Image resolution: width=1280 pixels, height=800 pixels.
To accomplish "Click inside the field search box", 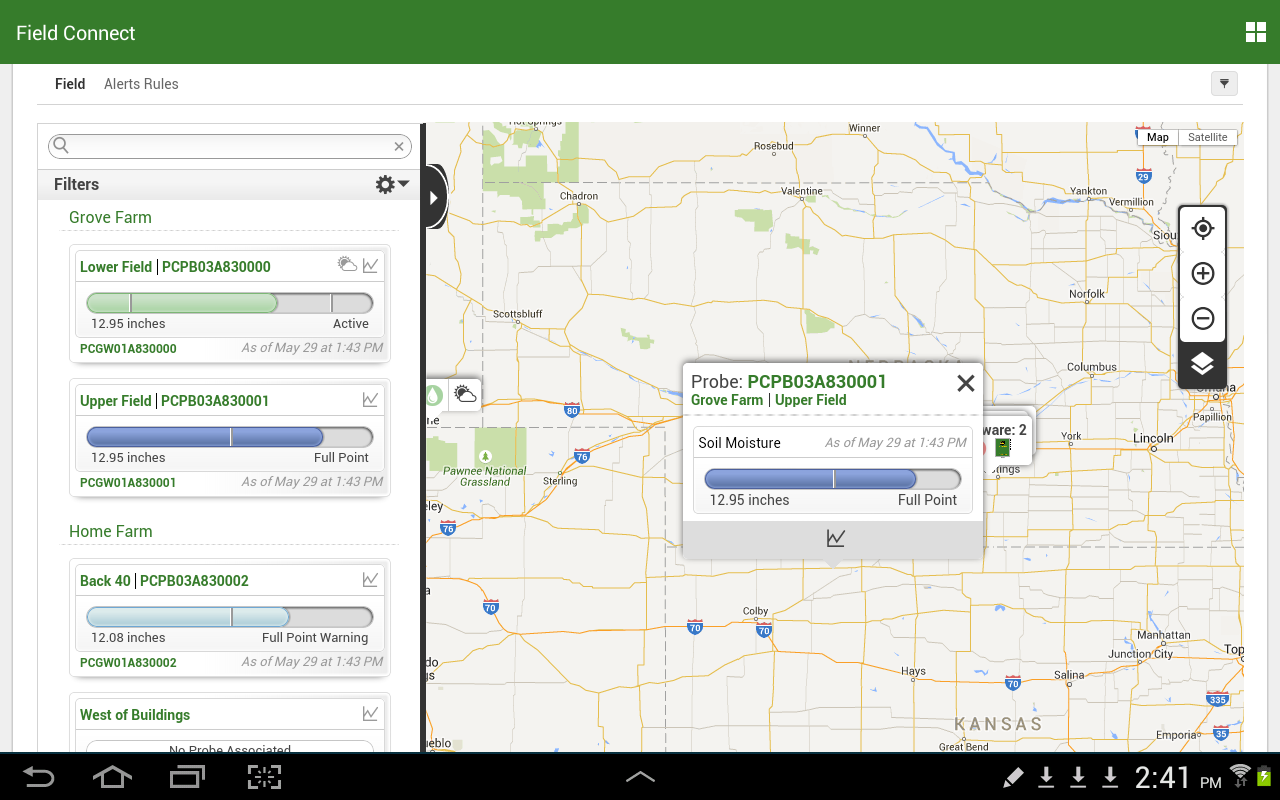I will tap(230, 146).
